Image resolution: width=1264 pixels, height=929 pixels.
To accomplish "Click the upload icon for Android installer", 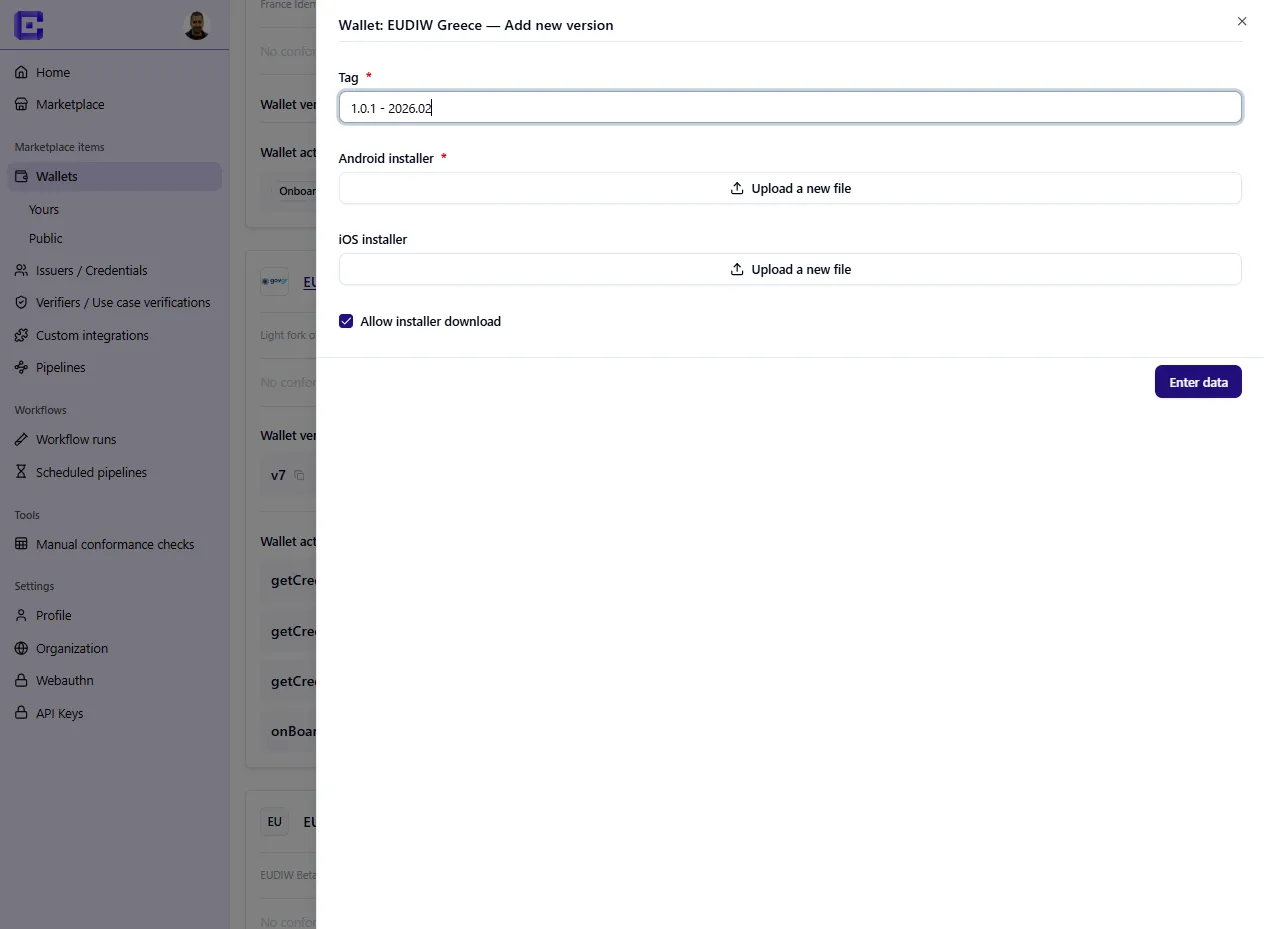I will [x=737, y=188].
